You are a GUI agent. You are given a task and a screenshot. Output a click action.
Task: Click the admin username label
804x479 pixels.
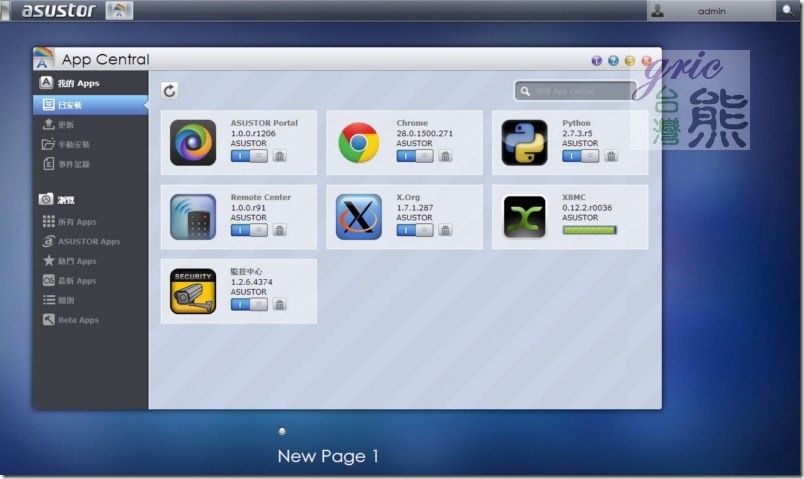[712, 11]
